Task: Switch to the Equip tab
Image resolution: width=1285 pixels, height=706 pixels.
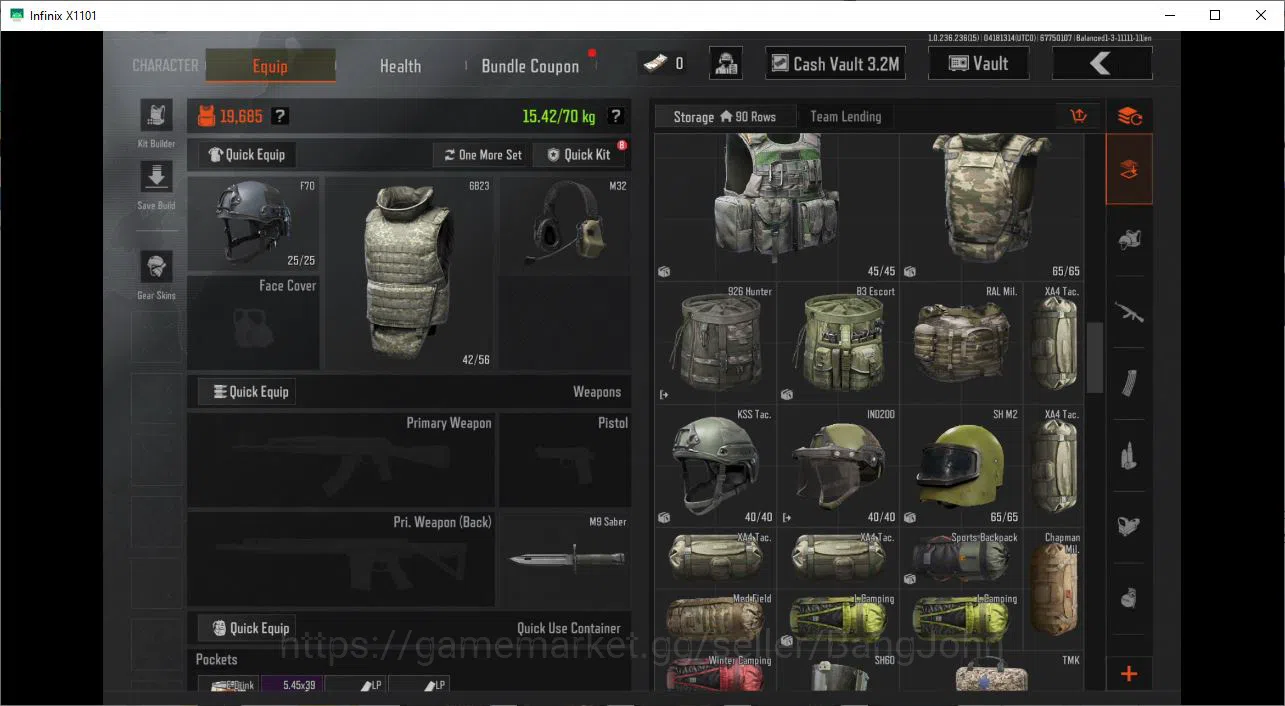Action: (270, 66)
